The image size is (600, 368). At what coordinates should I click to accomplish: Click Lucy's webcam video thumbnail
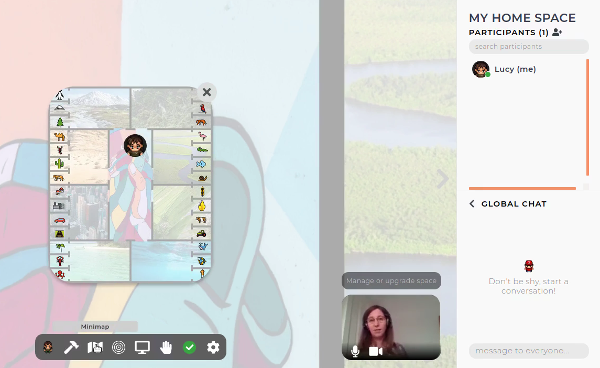[391, 327]
